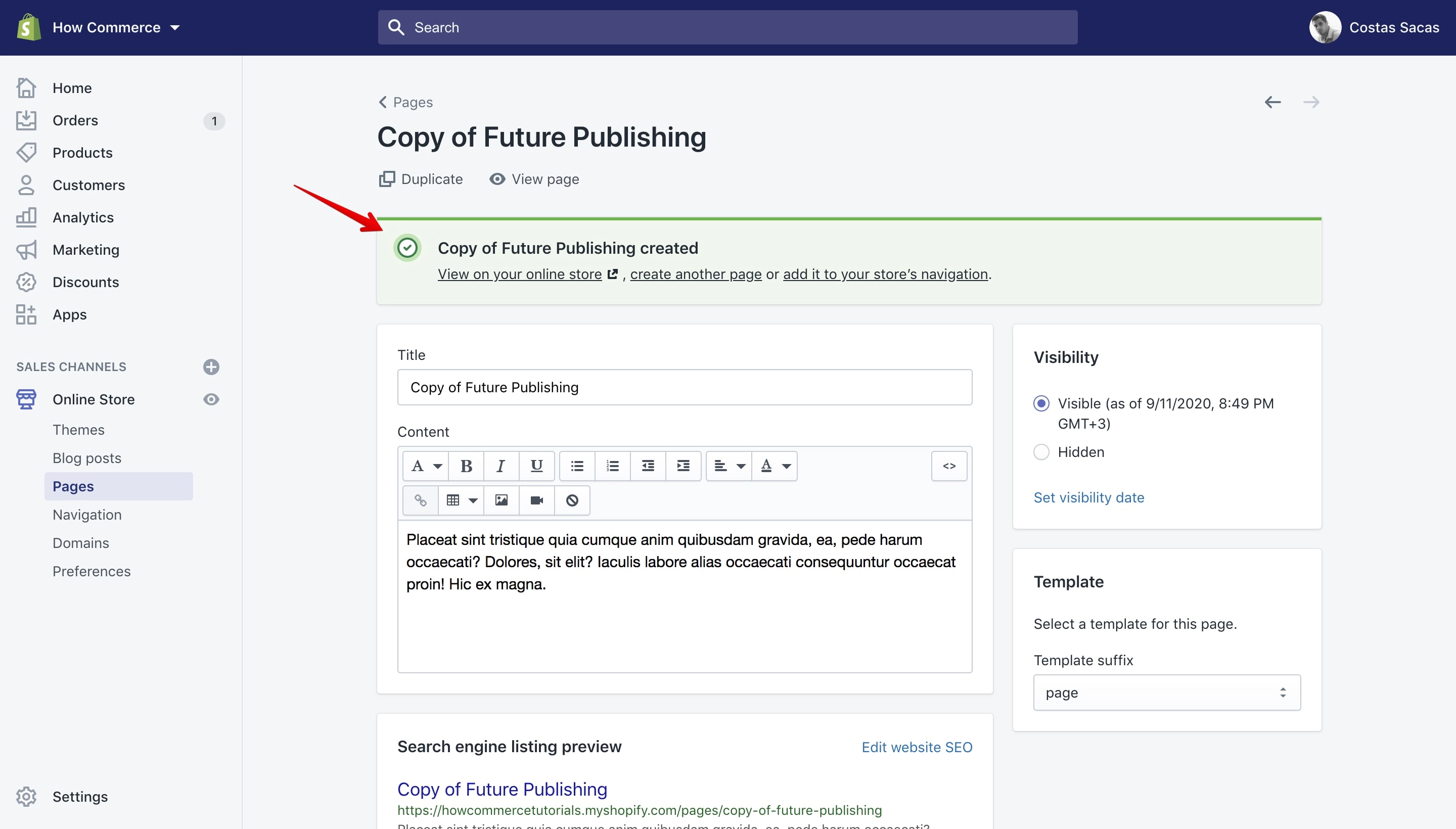The height and width of the screenshot is (829, 1456).
Task: Open the text alignment dropdown
Action: [x=729, y=466]
